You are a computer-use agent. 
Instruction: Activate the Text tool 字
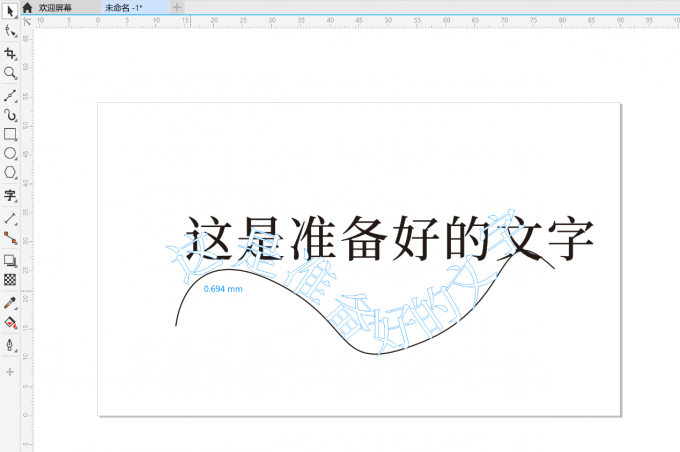coord(10,195)
